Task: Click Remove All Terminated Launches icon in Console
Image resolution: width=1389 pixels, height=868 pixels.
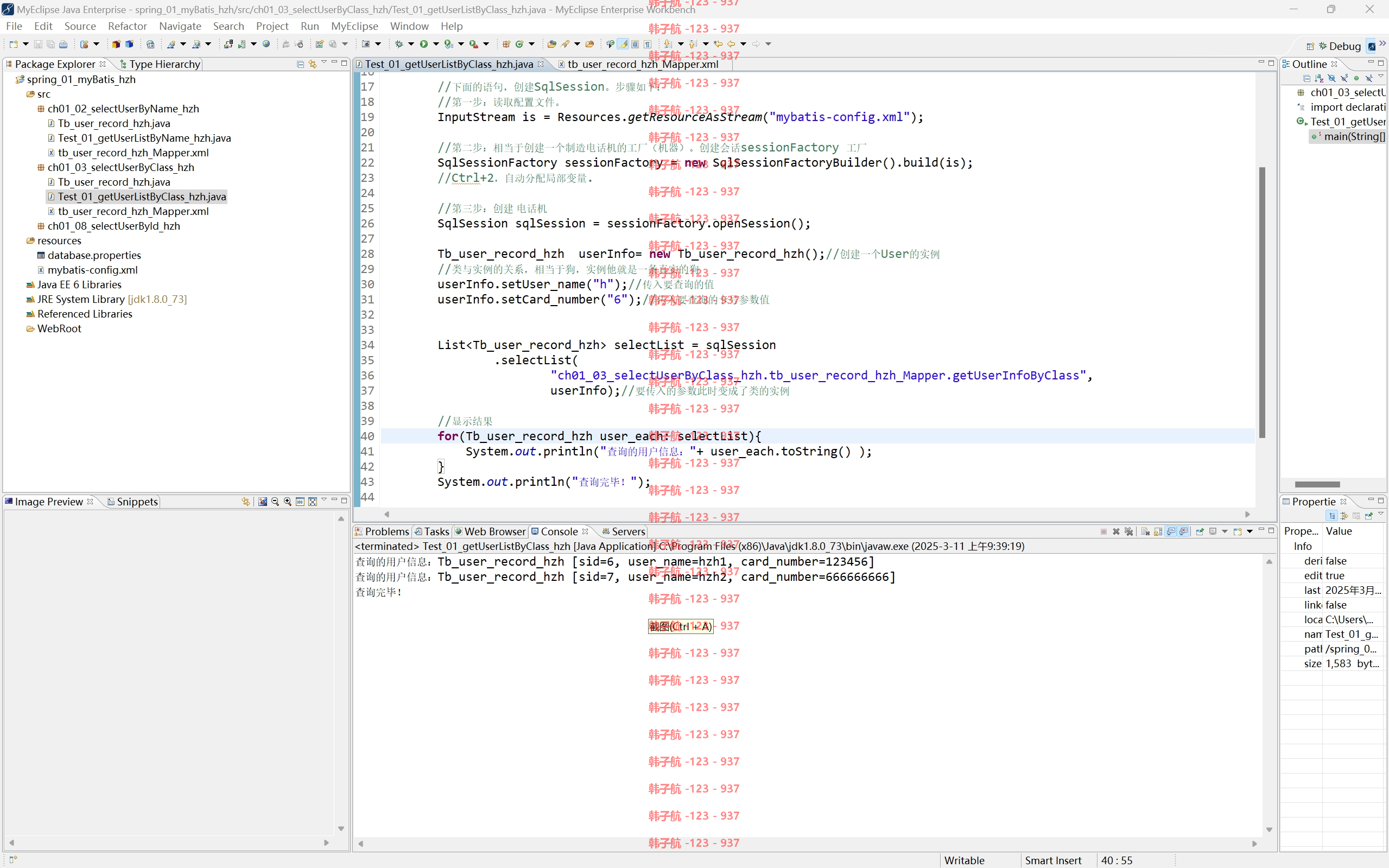Action: pyautogui.click(x=1129, y=531)
